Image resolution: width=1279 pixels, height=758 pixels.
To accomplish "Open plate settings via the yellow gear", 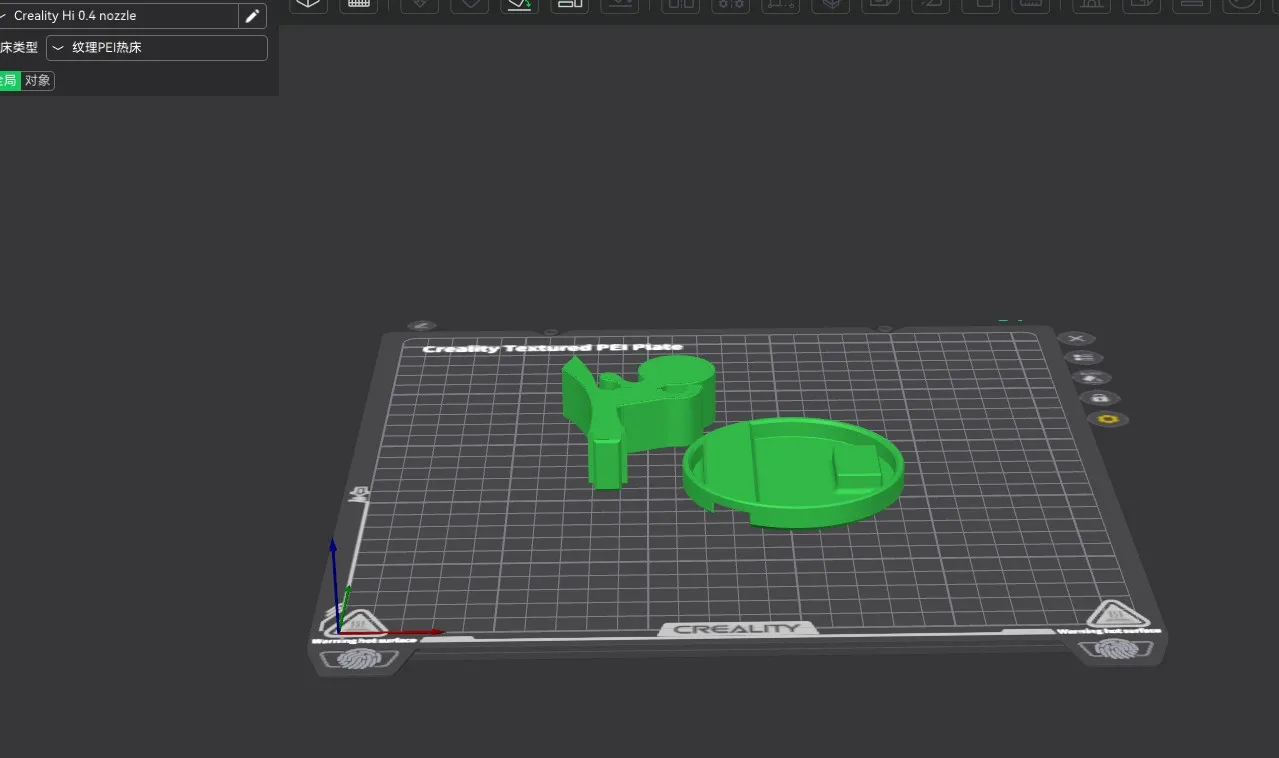I will click(x=1106, y=419).
